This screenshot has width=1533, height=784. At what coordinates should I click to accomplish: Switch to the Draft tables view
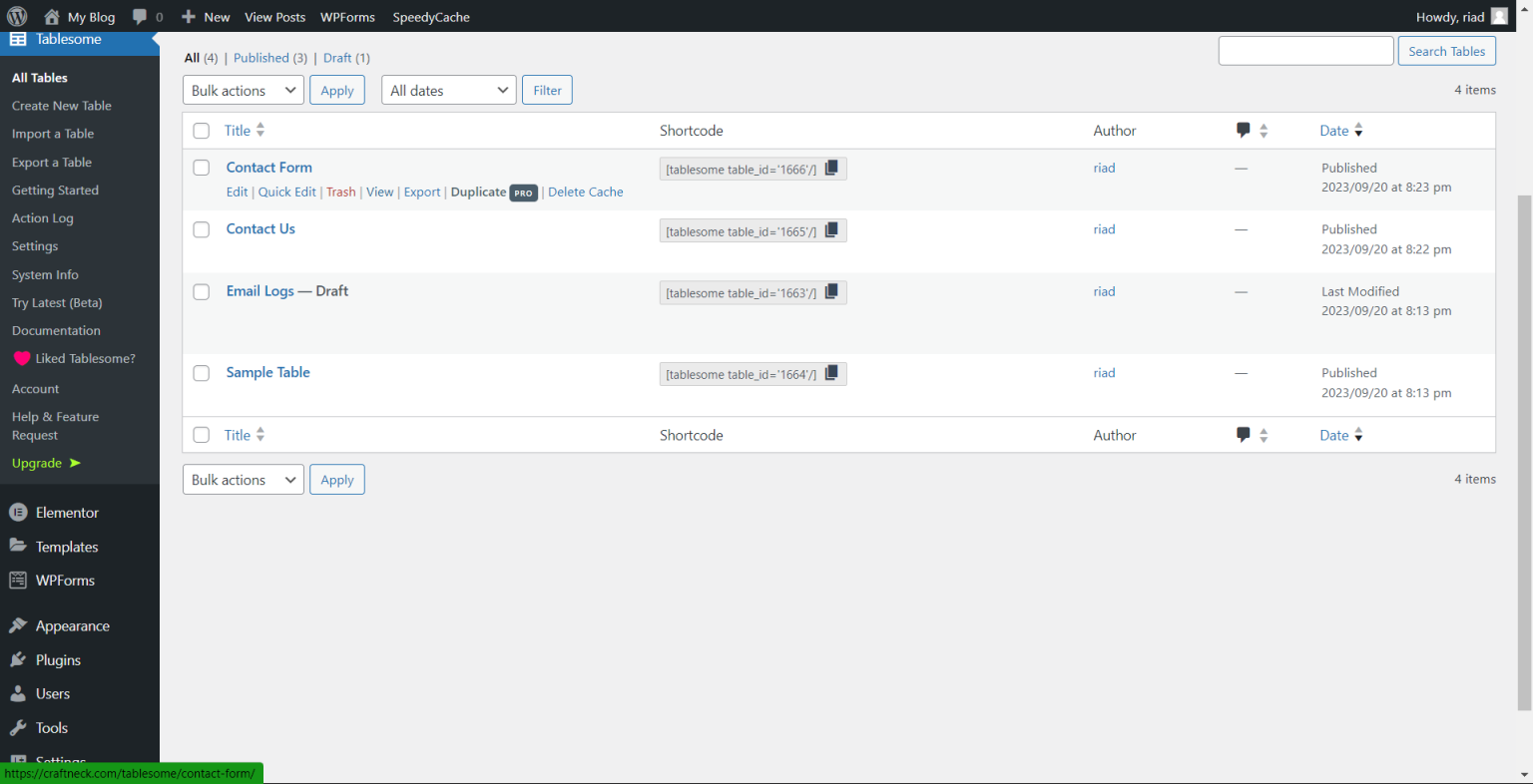337,58
